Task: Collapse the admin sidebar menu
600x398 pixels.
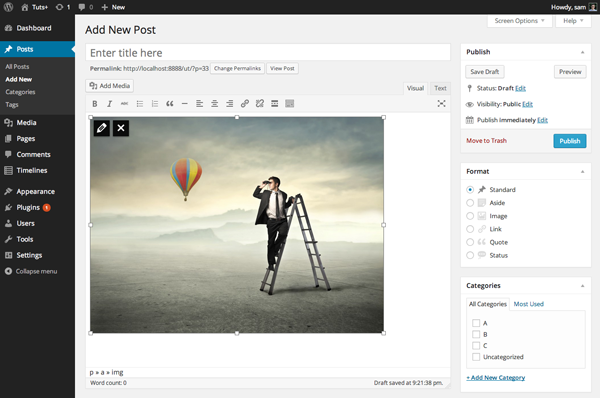Action: point(31,271)
